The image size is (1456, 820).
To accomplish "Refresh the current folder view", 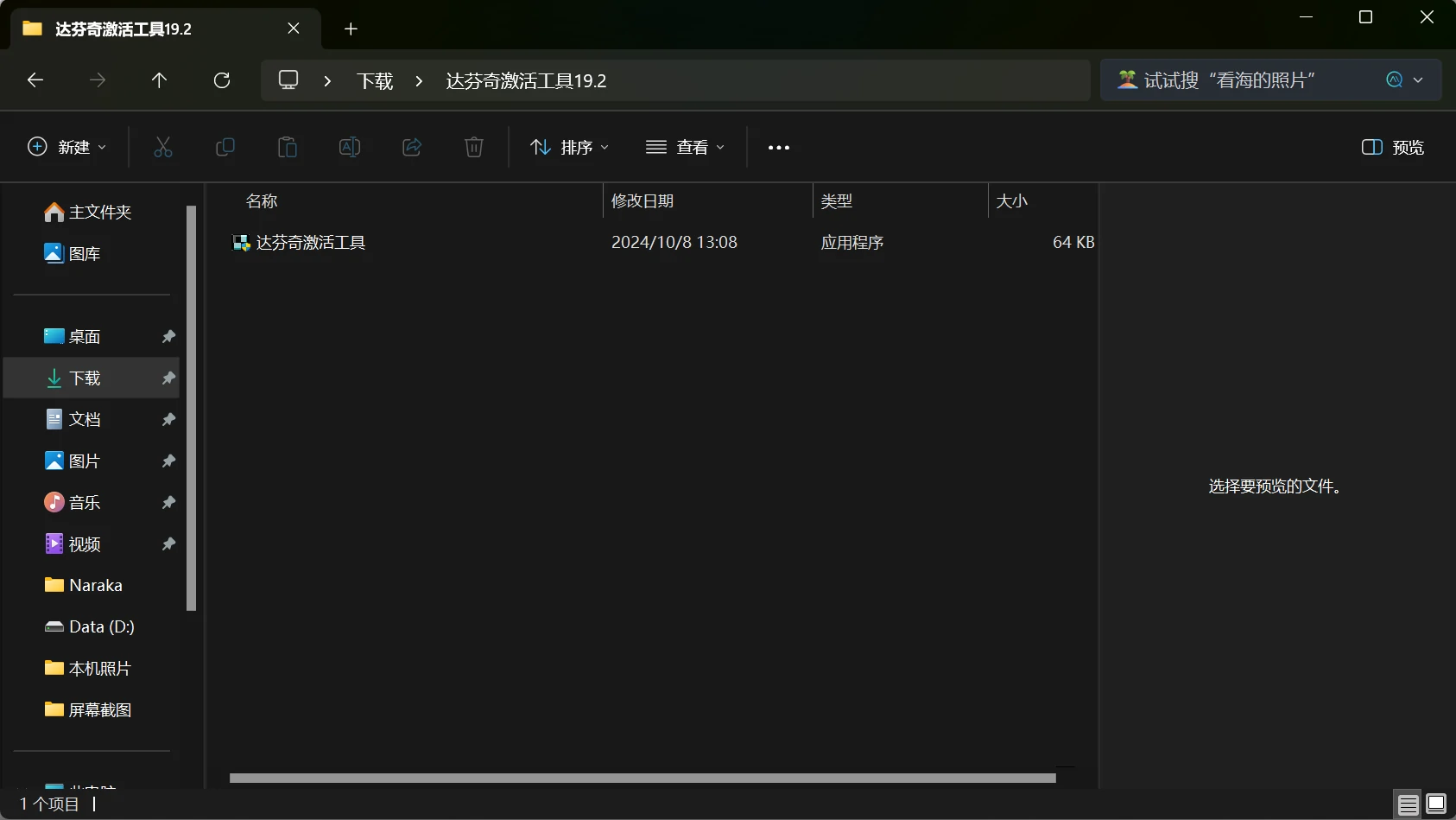I will pos(222,79).
